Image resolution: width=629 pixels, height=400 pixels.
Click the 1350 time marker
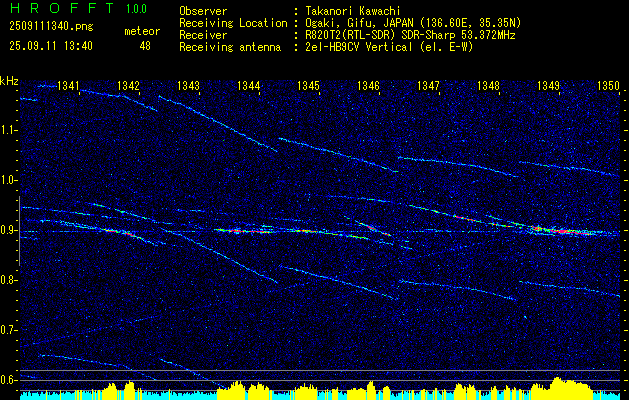(608, 86)
